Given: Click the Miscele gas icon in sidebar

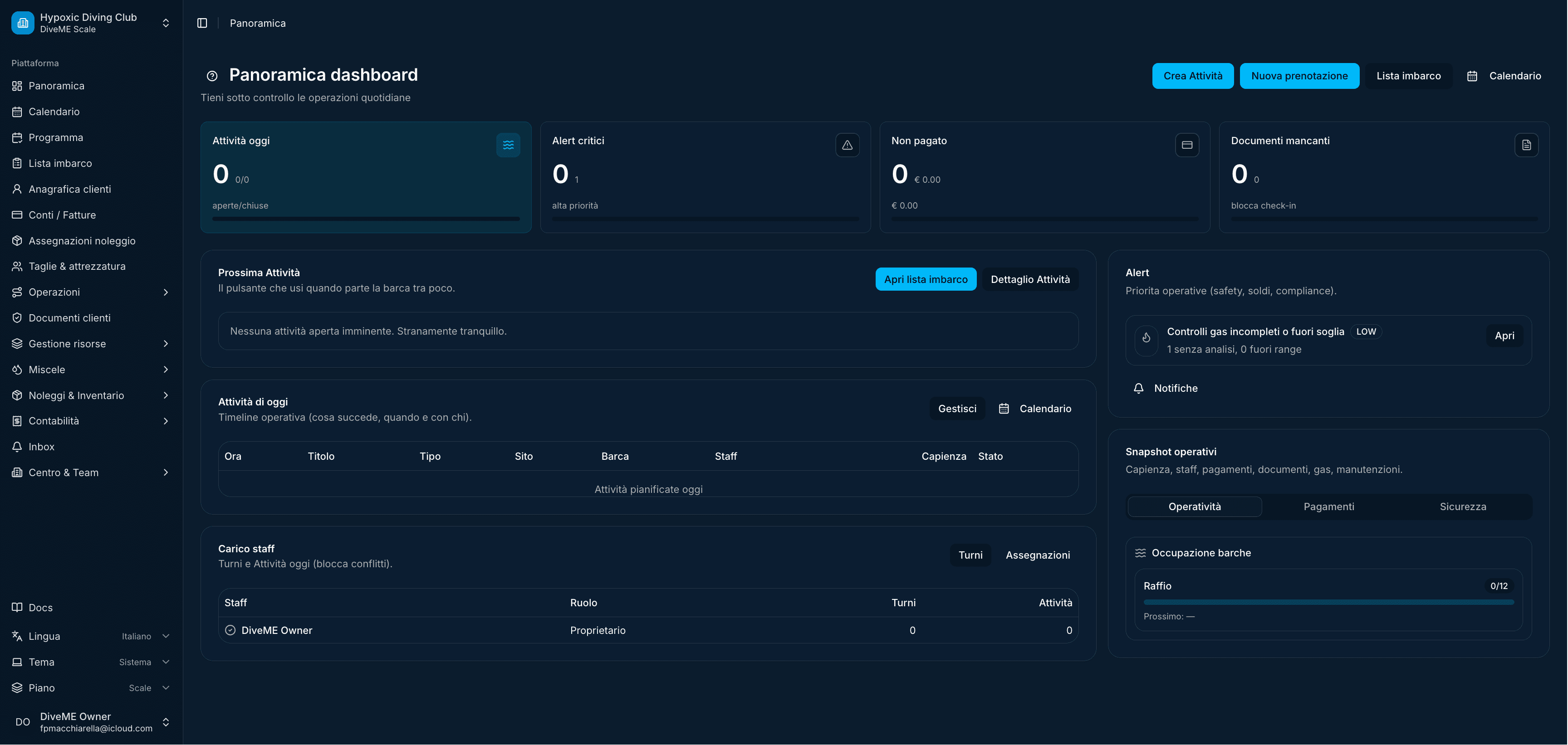Looking at the screenshot, I should [17, 370].
